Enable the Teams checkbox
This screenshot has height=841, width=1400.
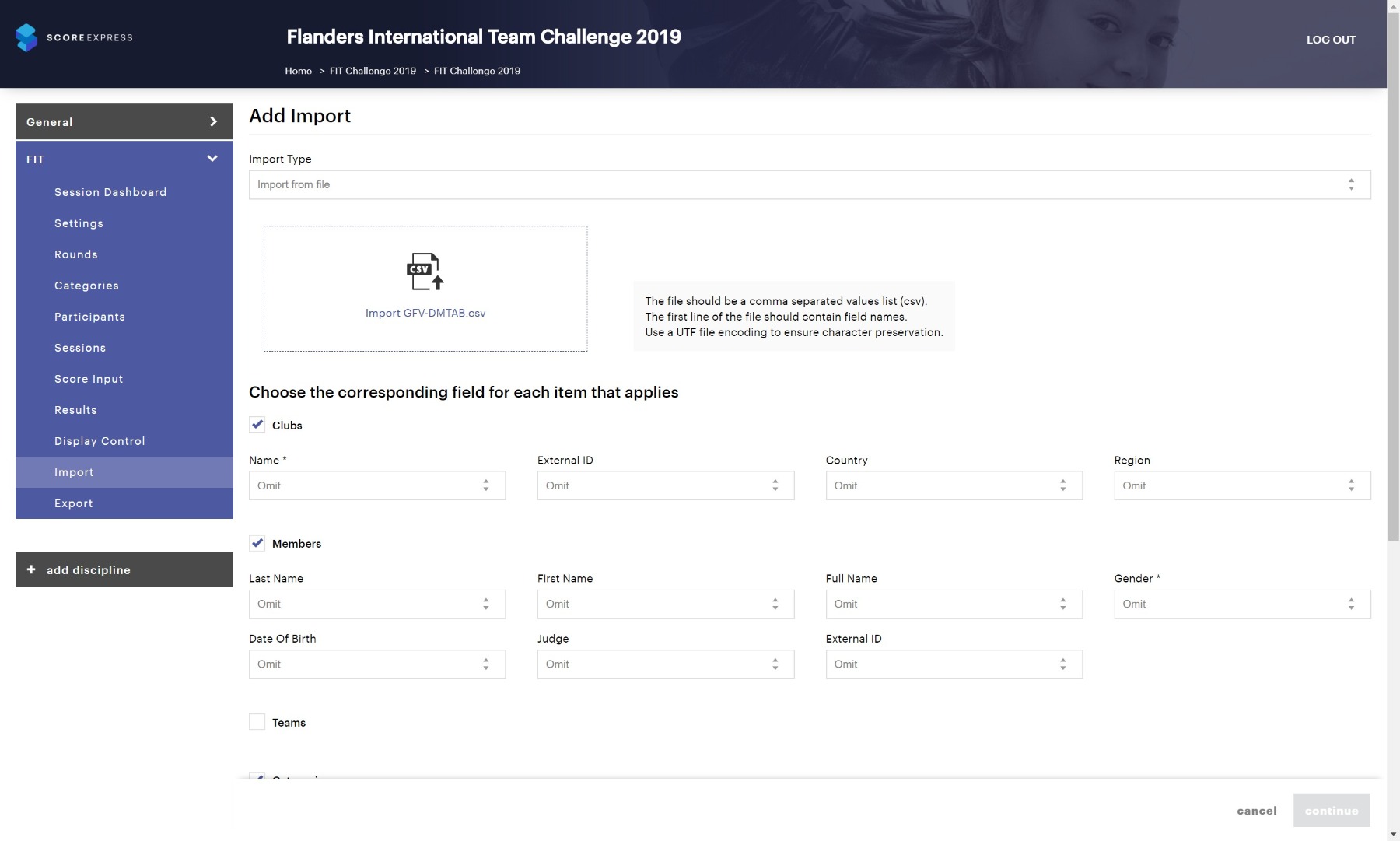[257, 722]
